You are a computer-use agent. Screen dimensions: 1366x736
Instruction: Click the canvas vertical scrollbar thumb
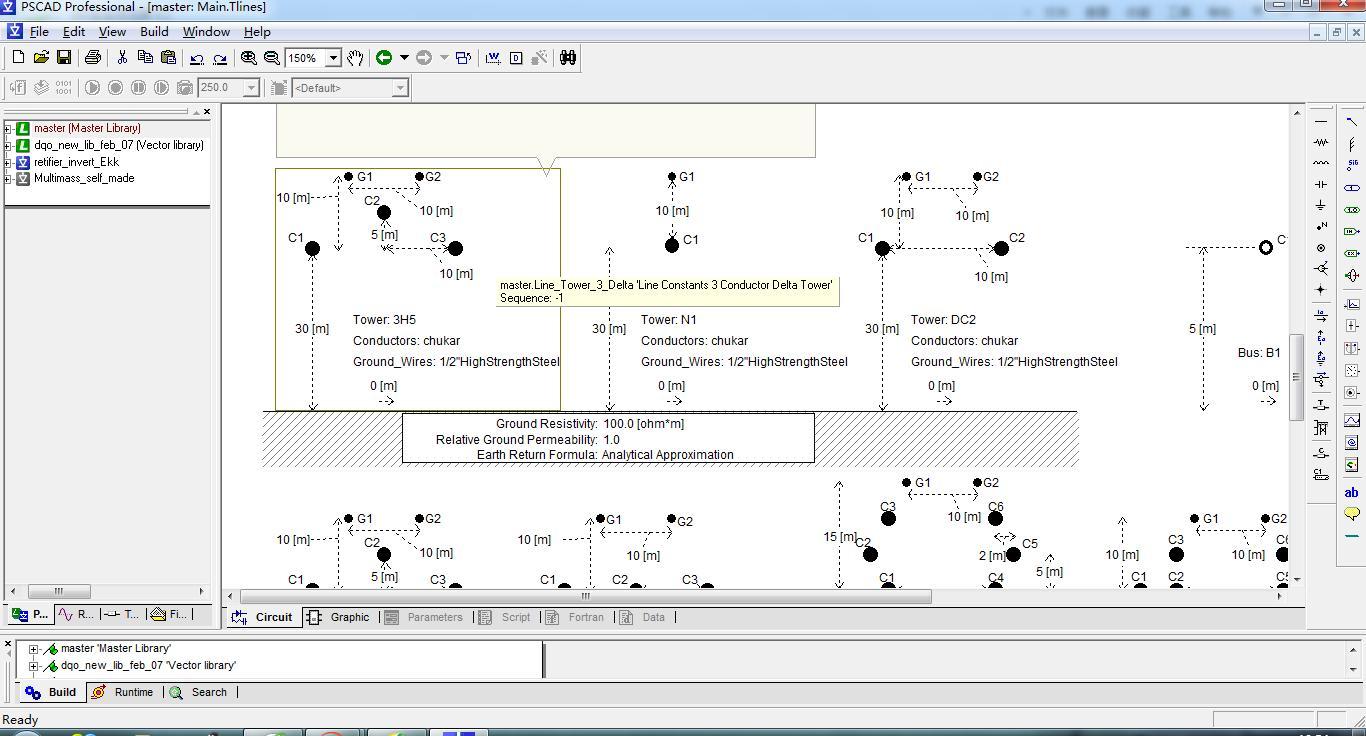pos(1297,377)
